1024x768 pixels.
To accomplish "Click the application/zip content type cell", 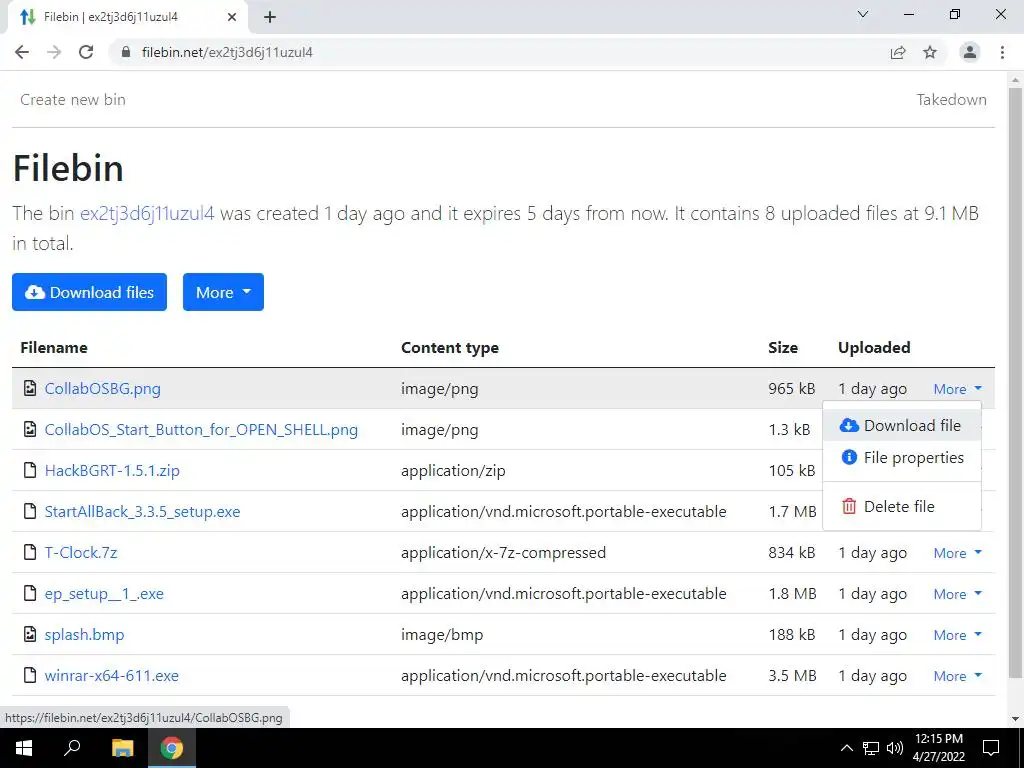I will [453, 470].
